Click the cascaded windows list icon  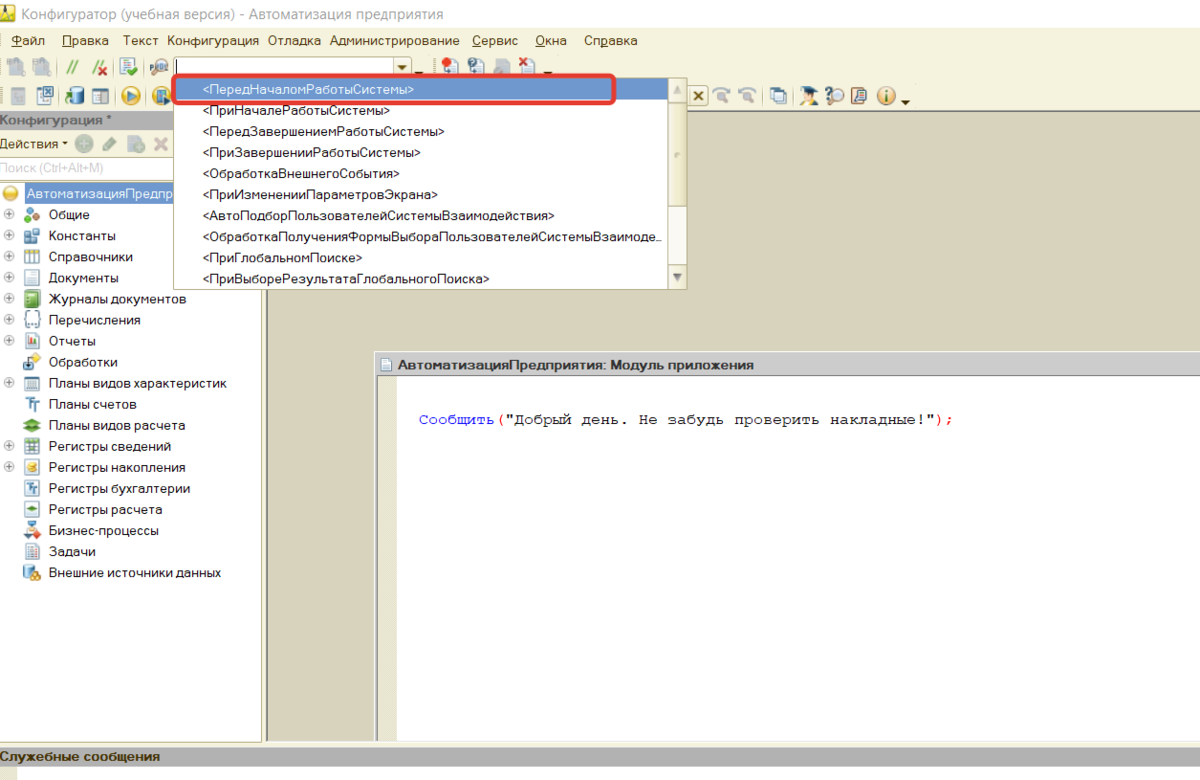coord(778,95)
